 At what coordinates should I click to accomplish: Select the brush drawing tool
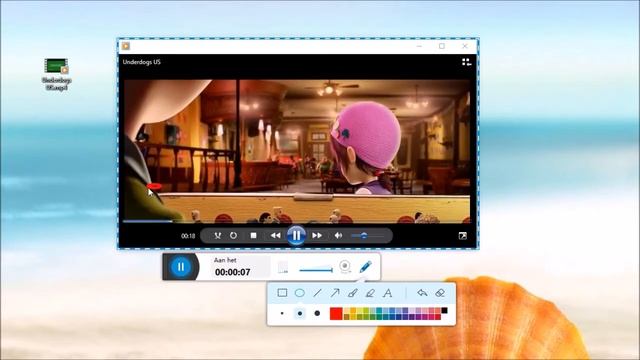click(x=353, y=293)
